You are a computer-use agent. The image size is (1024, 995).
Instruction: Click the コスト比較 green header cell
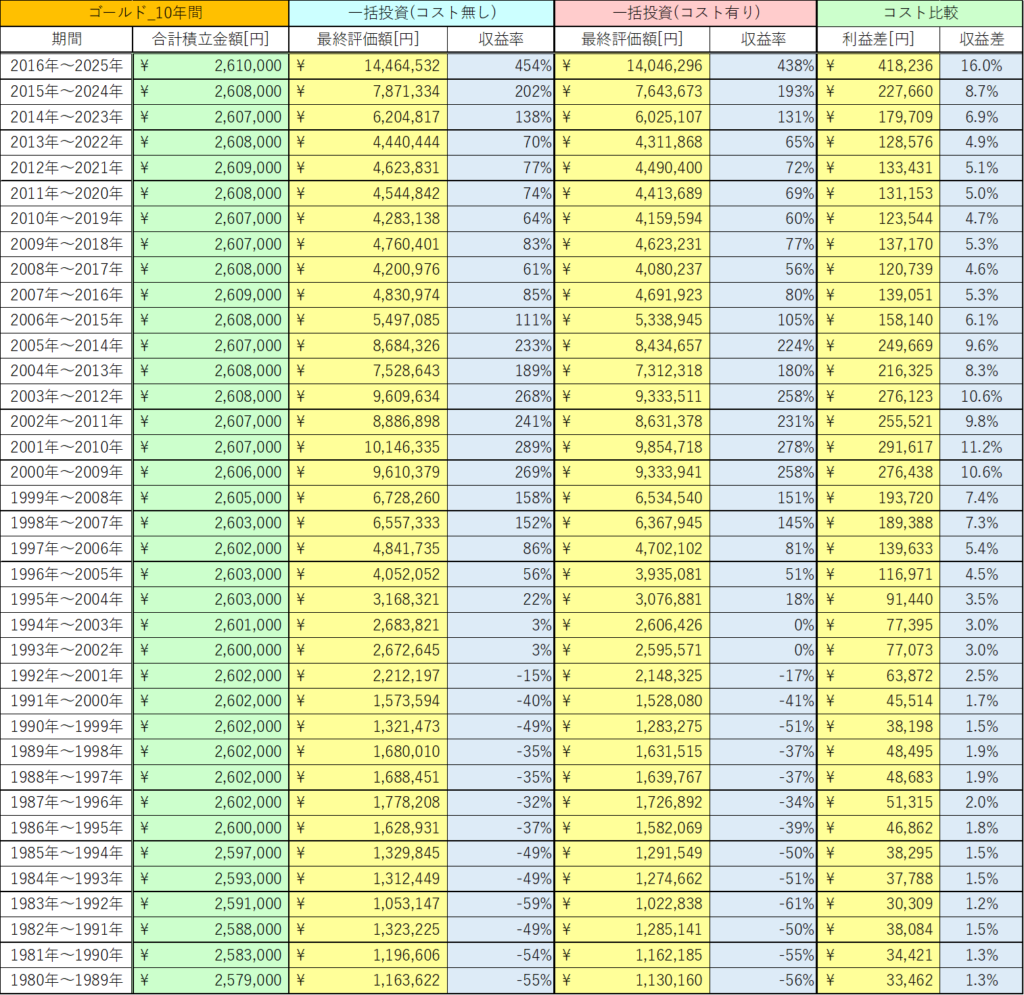(919, 13)
